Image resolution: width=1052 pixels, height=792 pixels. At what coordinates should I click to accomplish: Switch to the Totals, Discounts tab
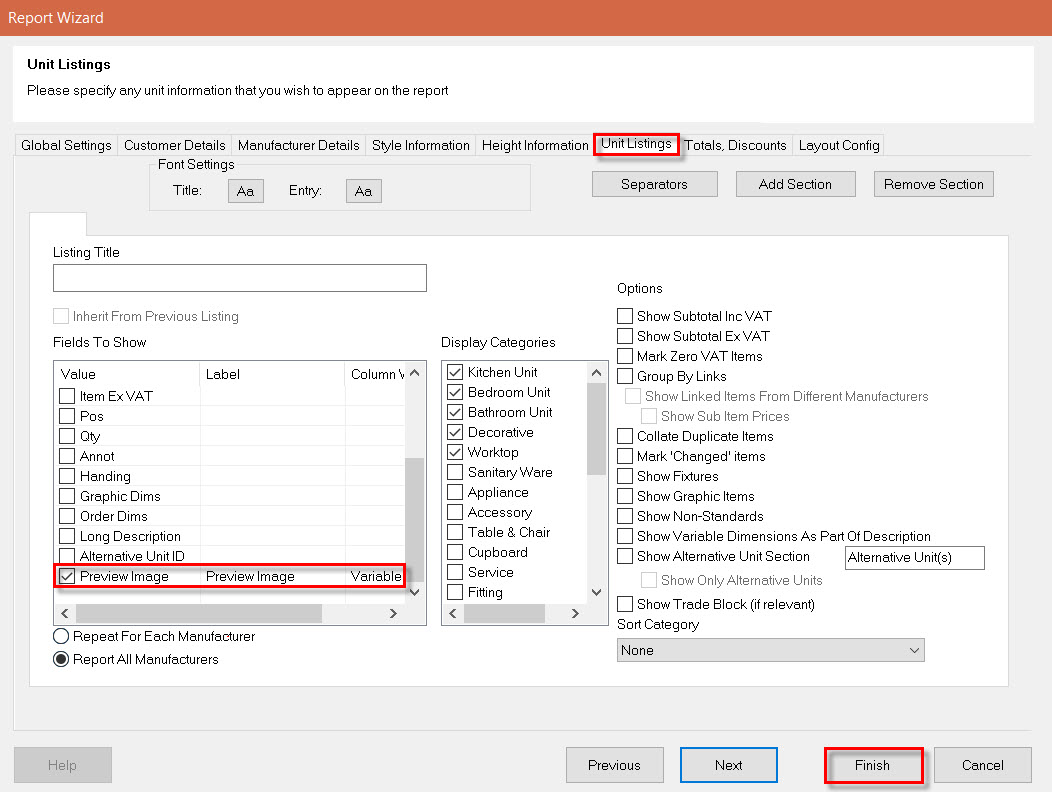pos(736,145)
